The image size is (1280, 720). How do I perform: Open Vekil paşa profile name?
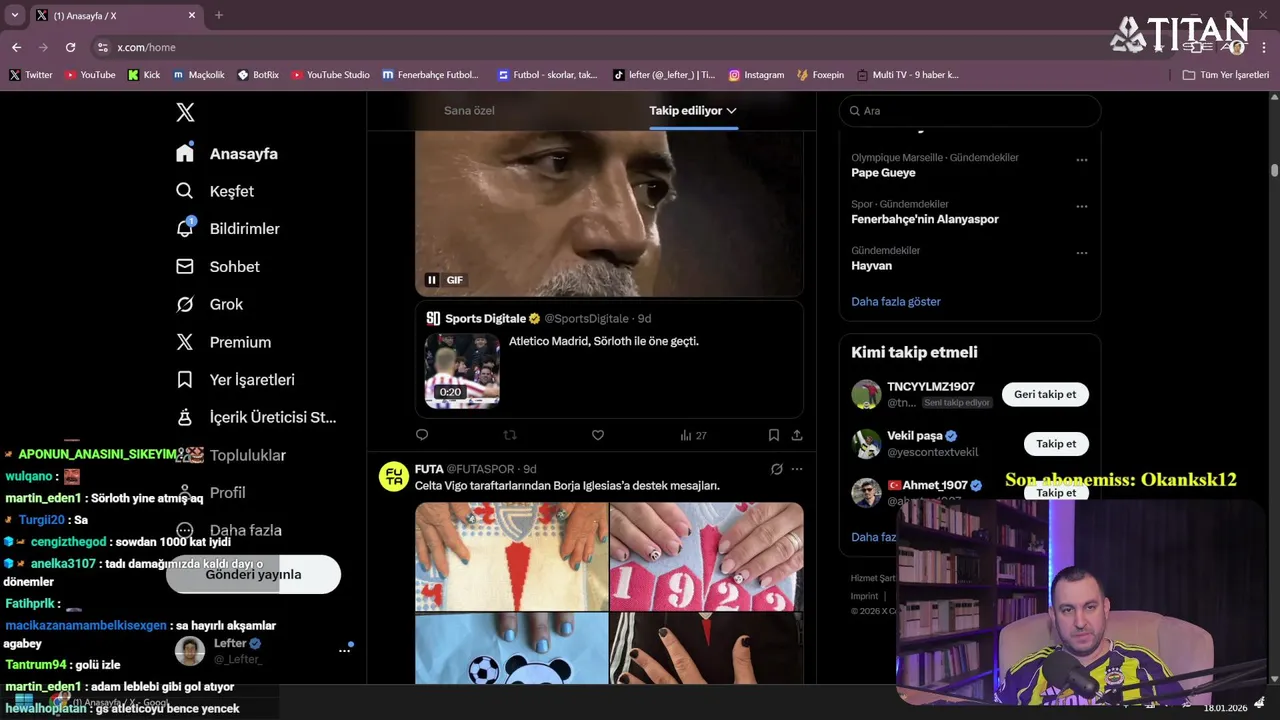coord(915,436)
